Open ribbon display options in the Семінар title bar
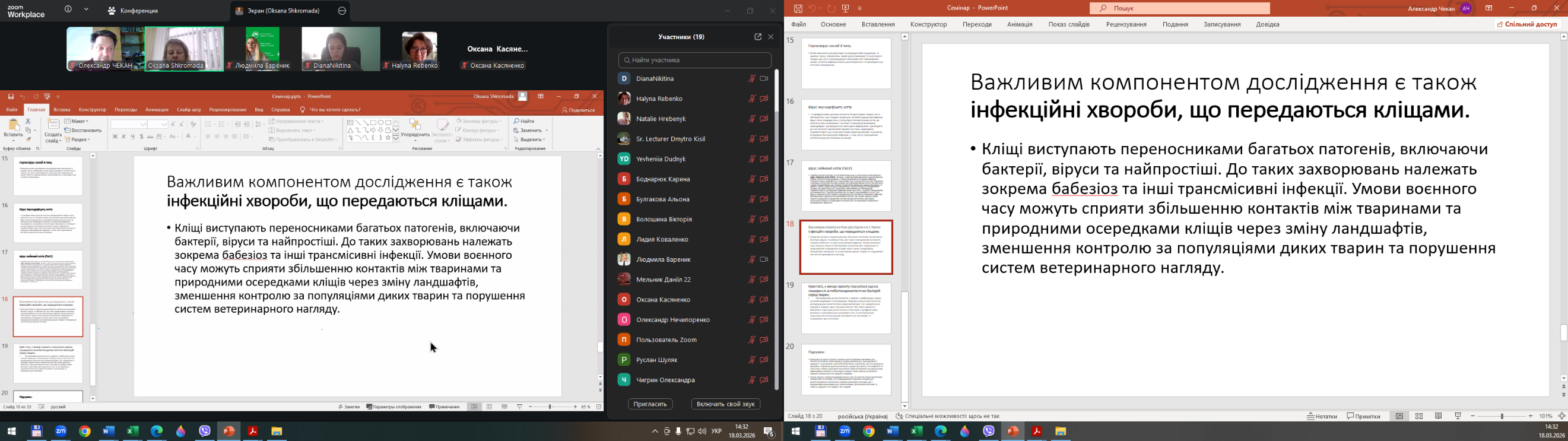The image size is (1568, 441). (x=1489, y=8)
